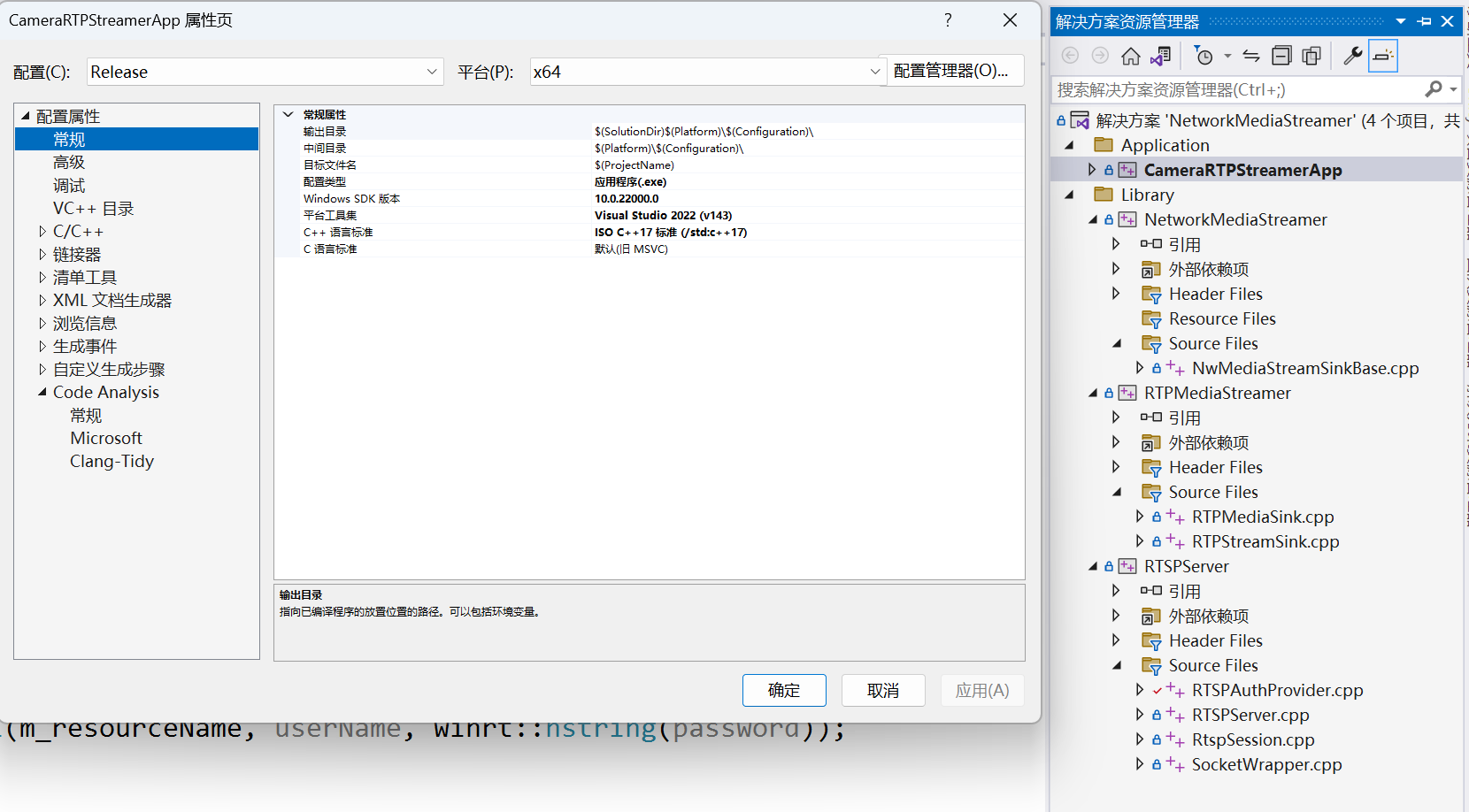This screenshot has height=812, width=1469.
Task: Click the 确定 button
Action: pos(784,690)
